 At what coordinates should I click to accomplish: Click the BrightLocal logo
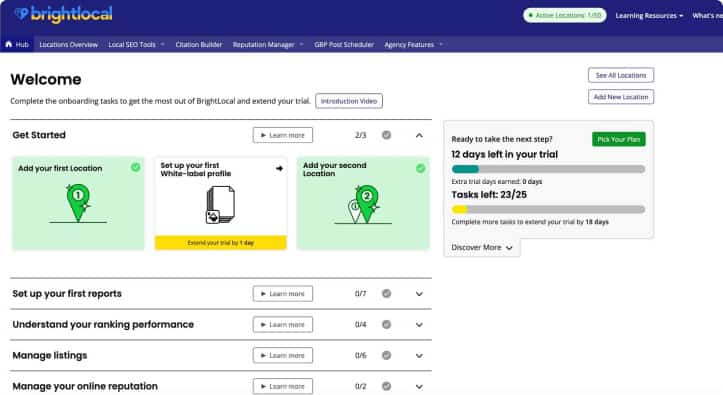63,14
